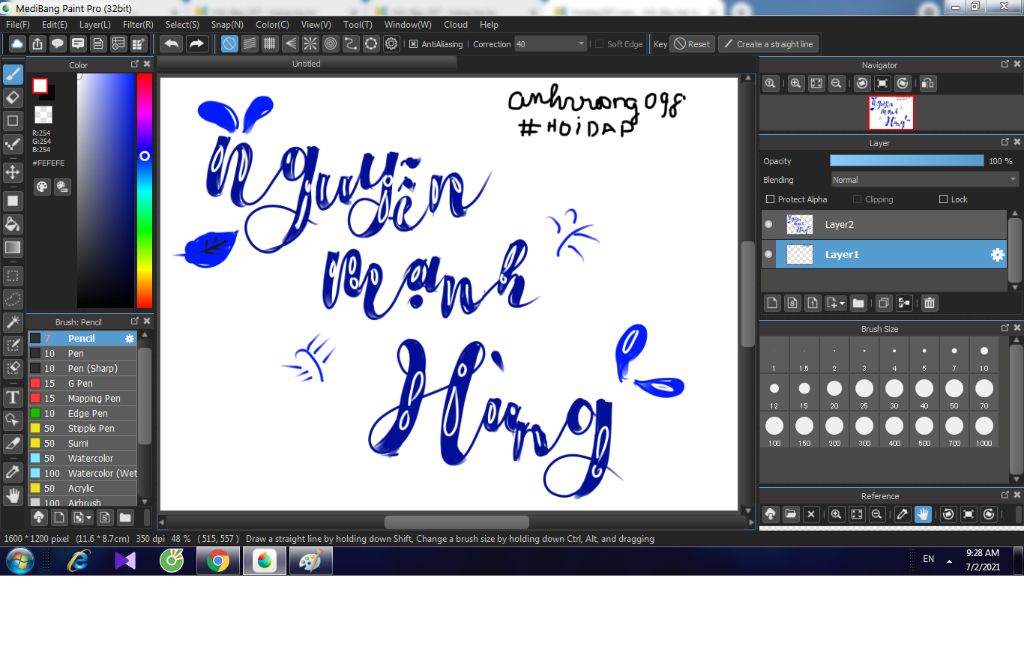Click the vertical hue slider bar
Viewport: 1024px width, 661px height.
[144, 189]
